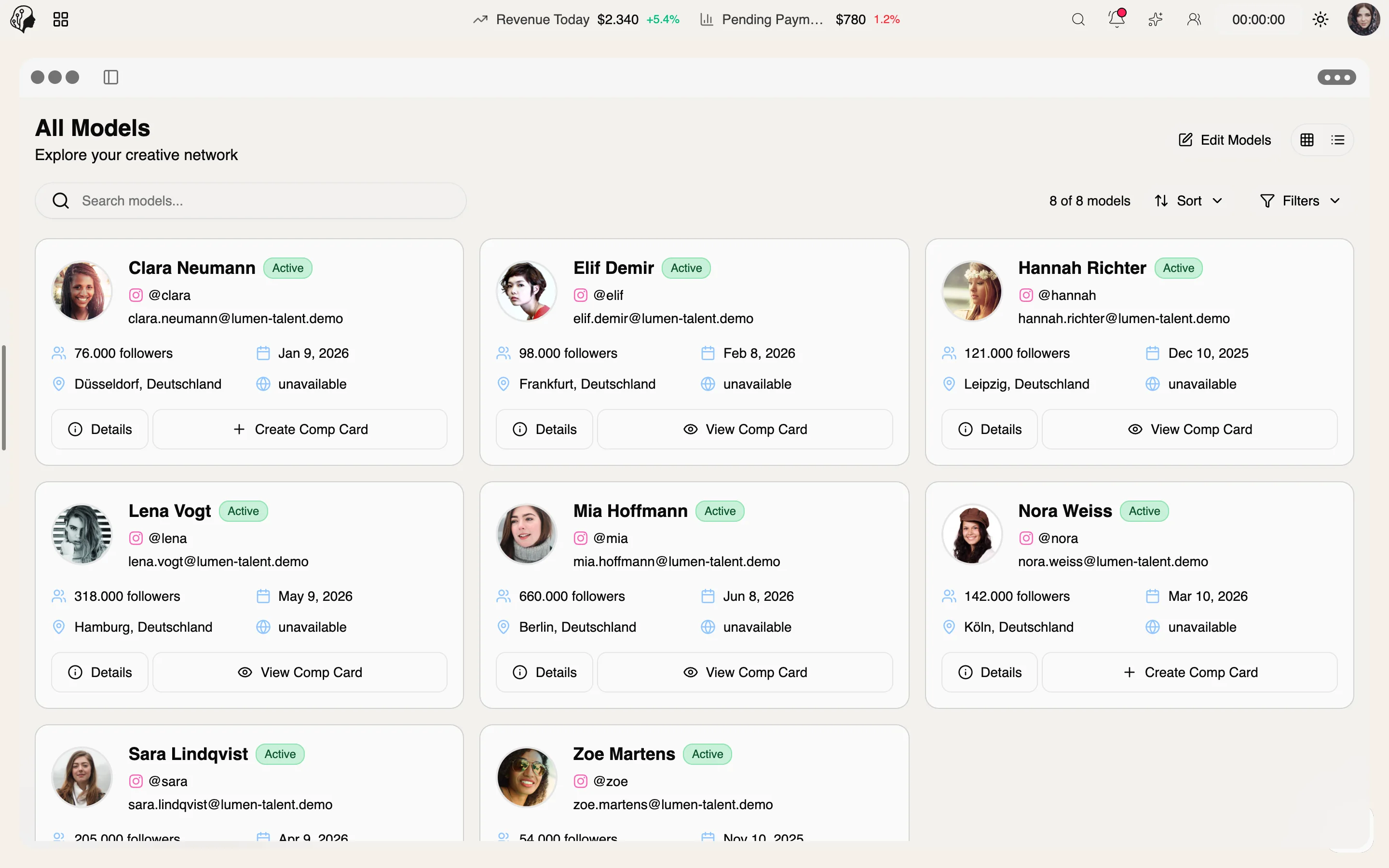Click Active badge next to Zoe Martens

pos(707,754)
